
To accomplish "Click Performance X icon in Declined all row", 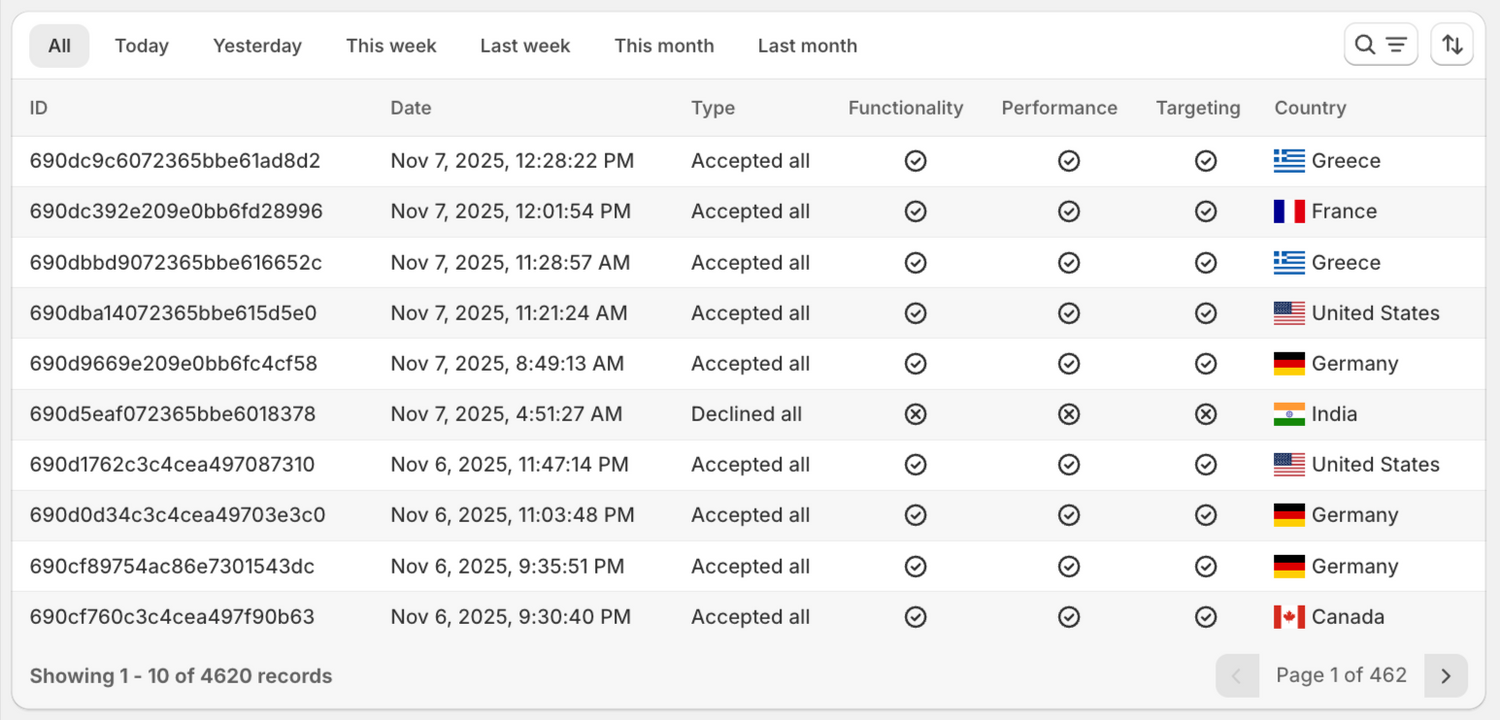I will click(1069, 414).
